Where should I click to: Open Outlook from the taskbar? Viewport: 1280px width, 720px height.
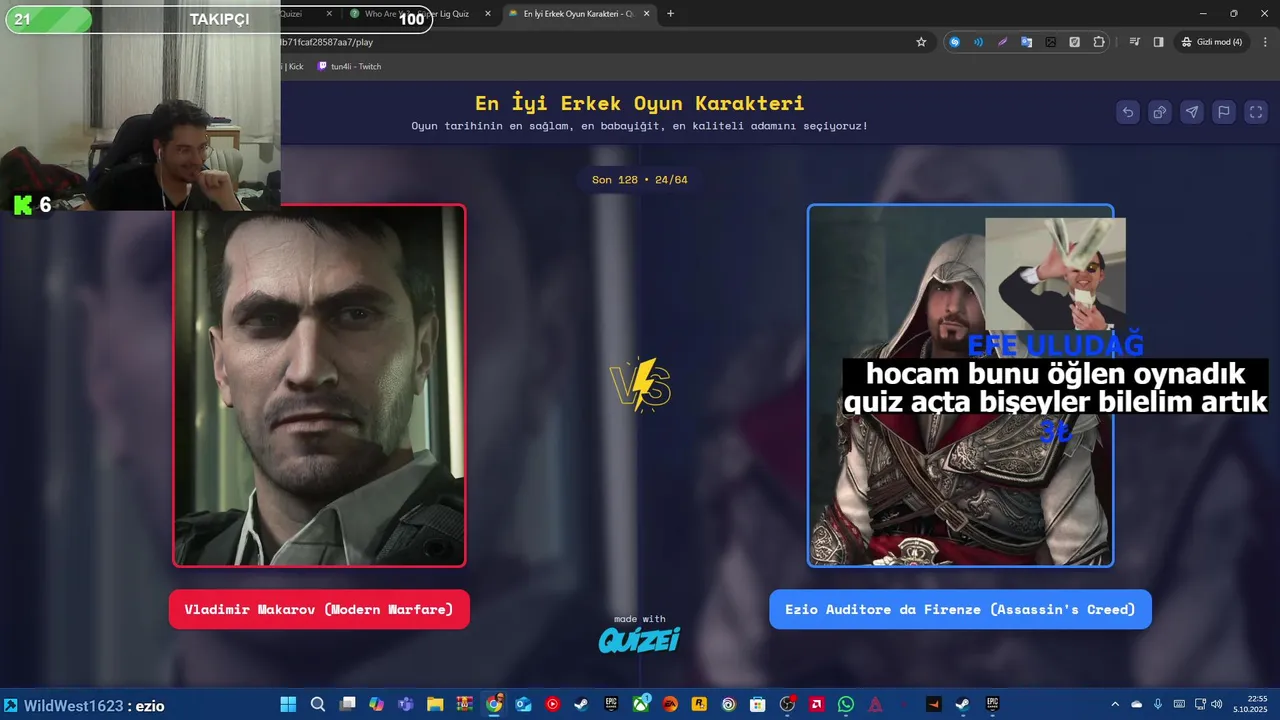click(523, 704)
